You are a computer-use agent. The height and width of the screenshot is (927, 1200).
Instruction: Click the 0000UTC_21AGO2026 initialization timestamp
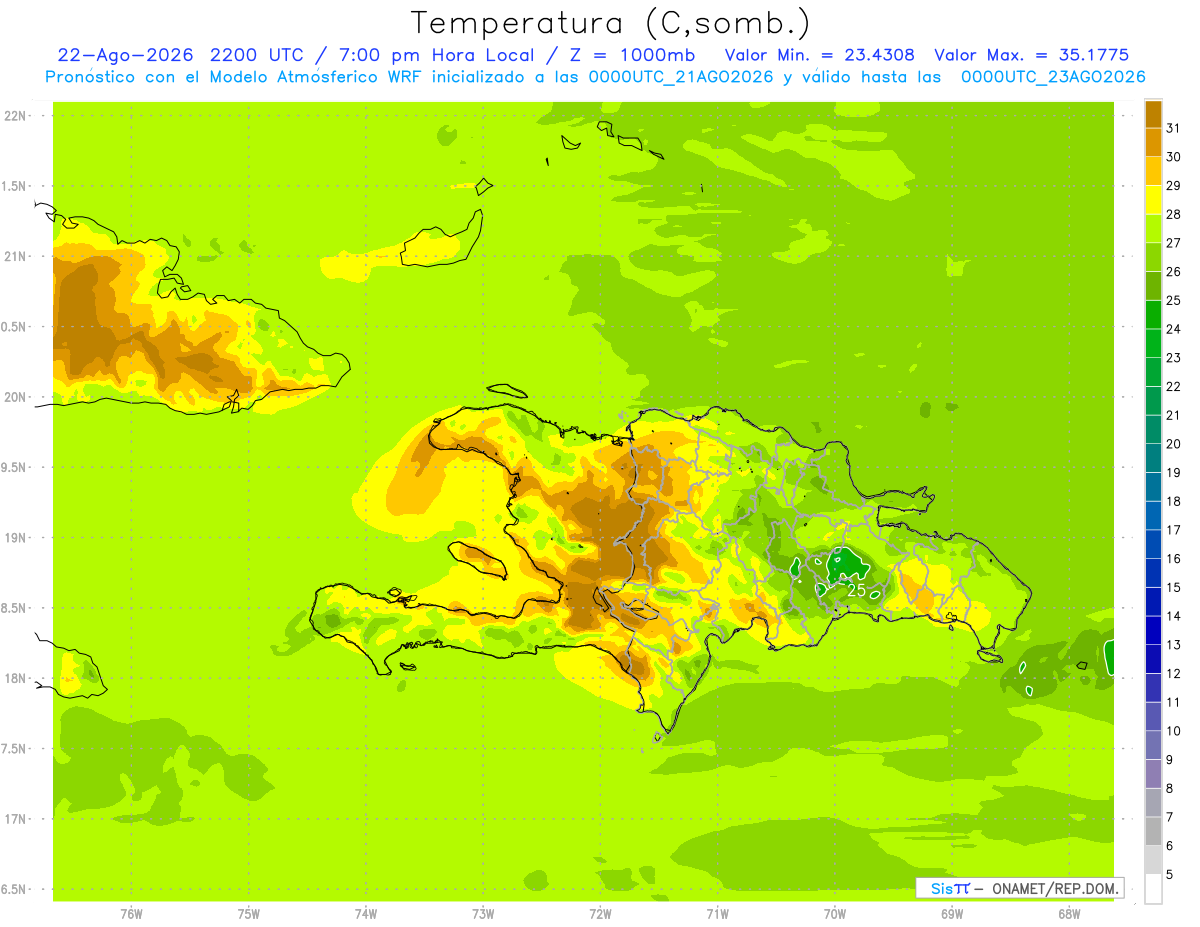pos(681,76)
